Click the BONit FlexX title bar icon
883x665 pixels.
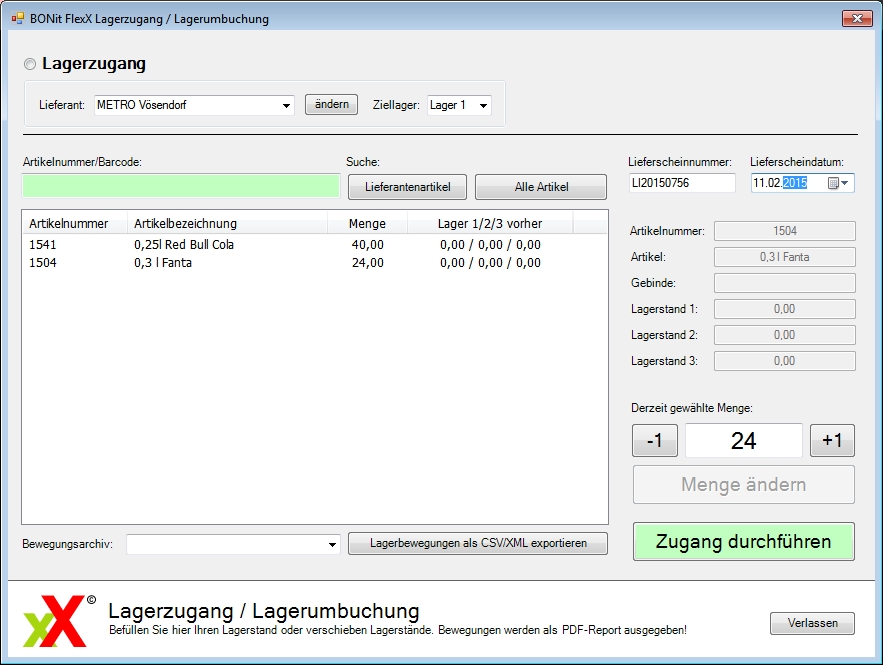point(17,18)
